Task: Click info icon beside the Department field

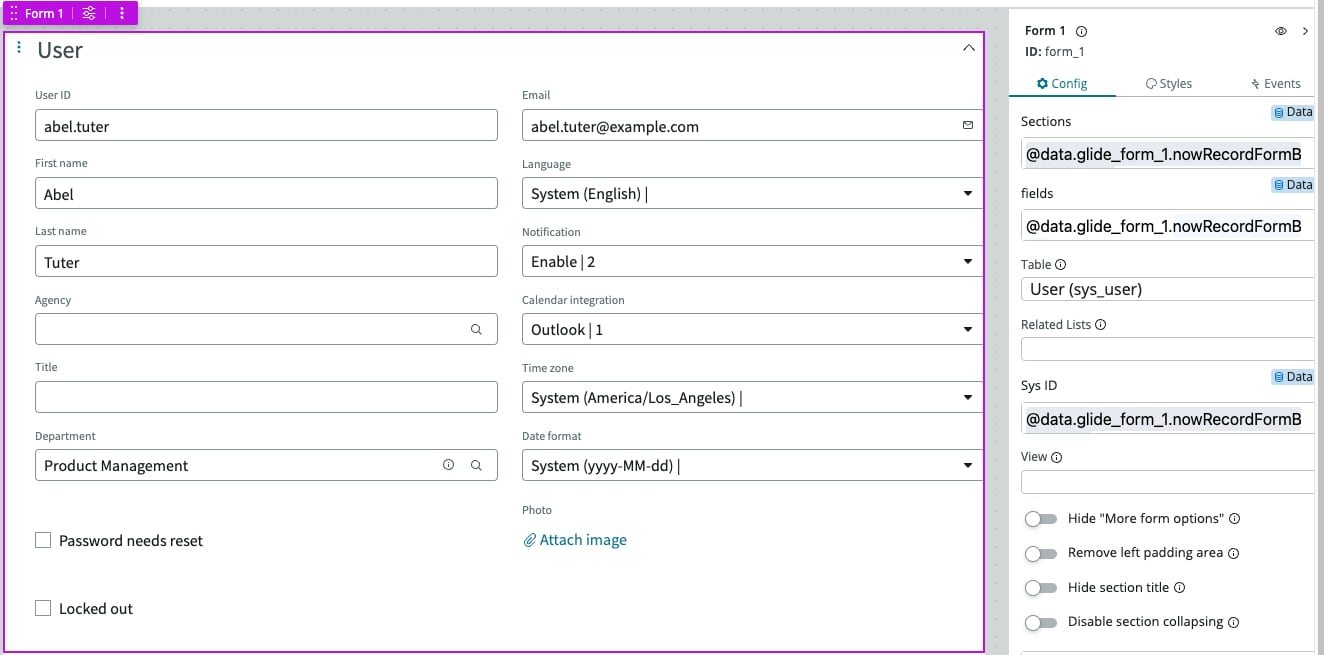Action: click(x=448, y=464)
